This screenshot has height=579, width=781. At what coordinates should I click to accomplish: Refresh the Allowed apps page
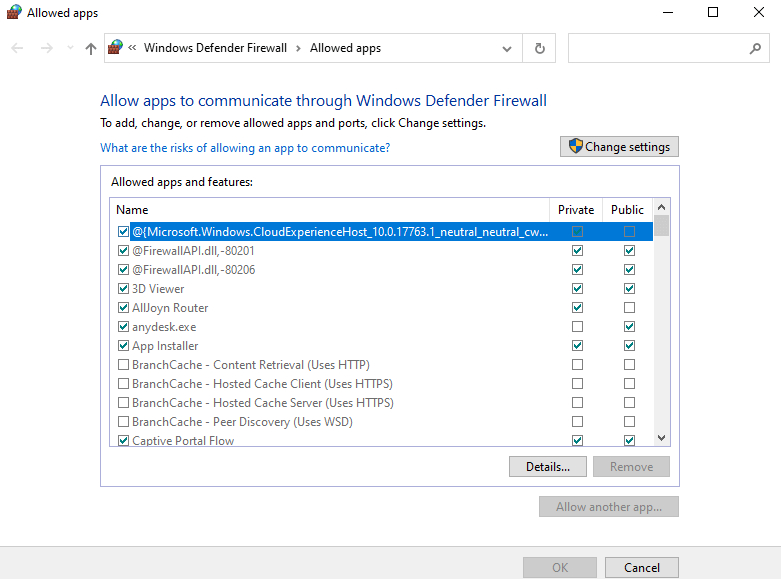[x=539, y=48]
